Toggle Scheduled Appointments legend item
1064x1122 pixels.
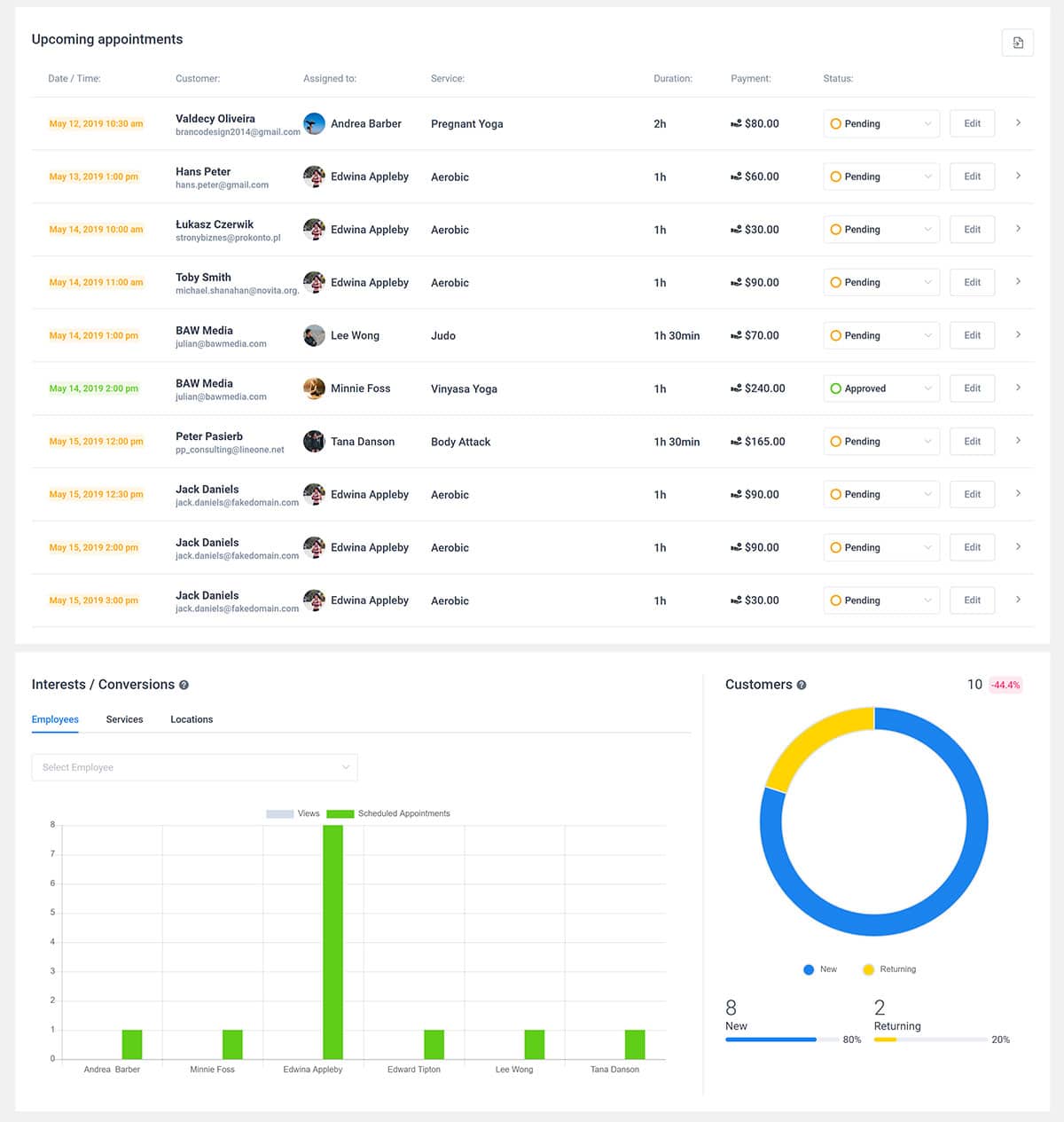pos(388,813)
